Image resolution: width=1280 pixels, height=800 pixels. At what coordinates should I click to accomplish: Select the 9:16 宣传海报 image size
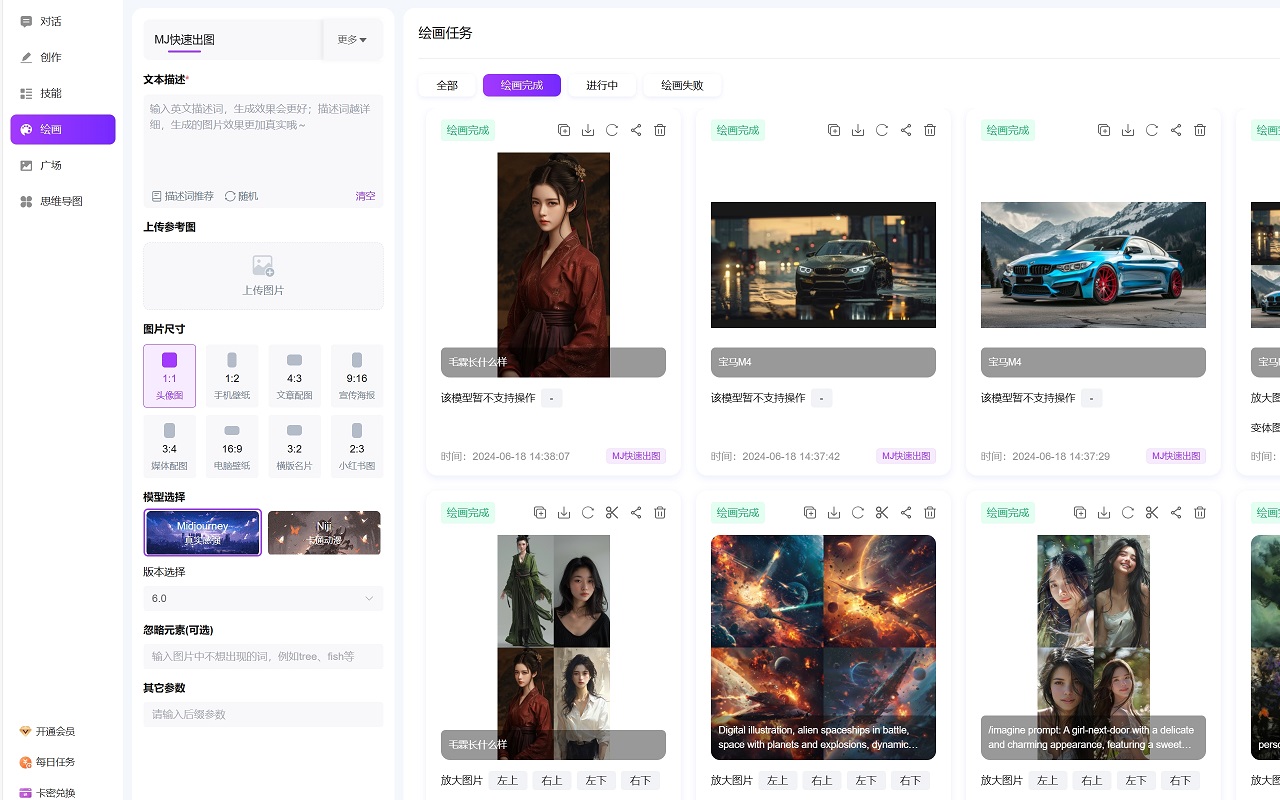tap(357, 376)
